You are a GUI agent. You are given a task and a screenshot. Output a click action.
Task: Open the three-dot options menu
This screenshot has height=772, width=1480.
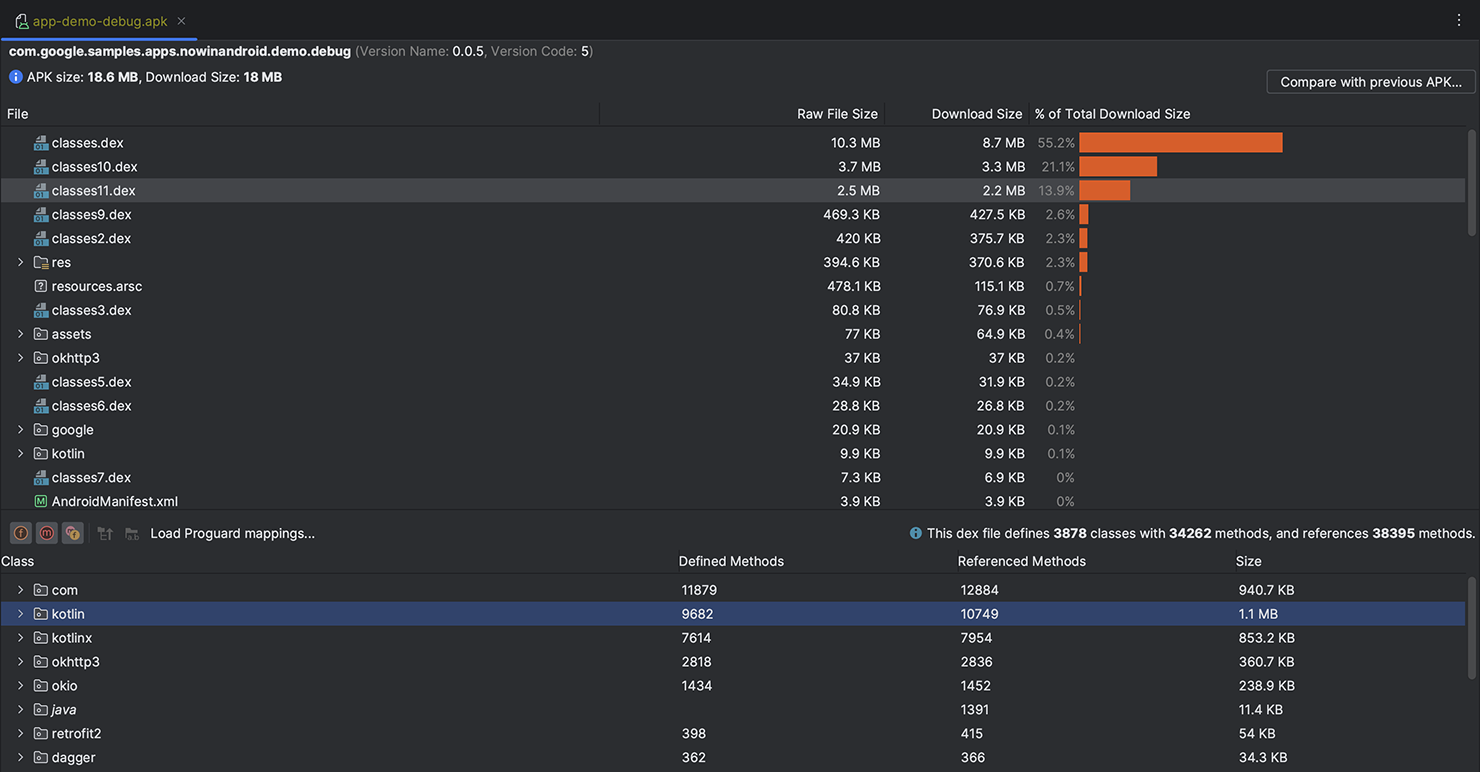pyautogui.click(x=1461, y=20)
